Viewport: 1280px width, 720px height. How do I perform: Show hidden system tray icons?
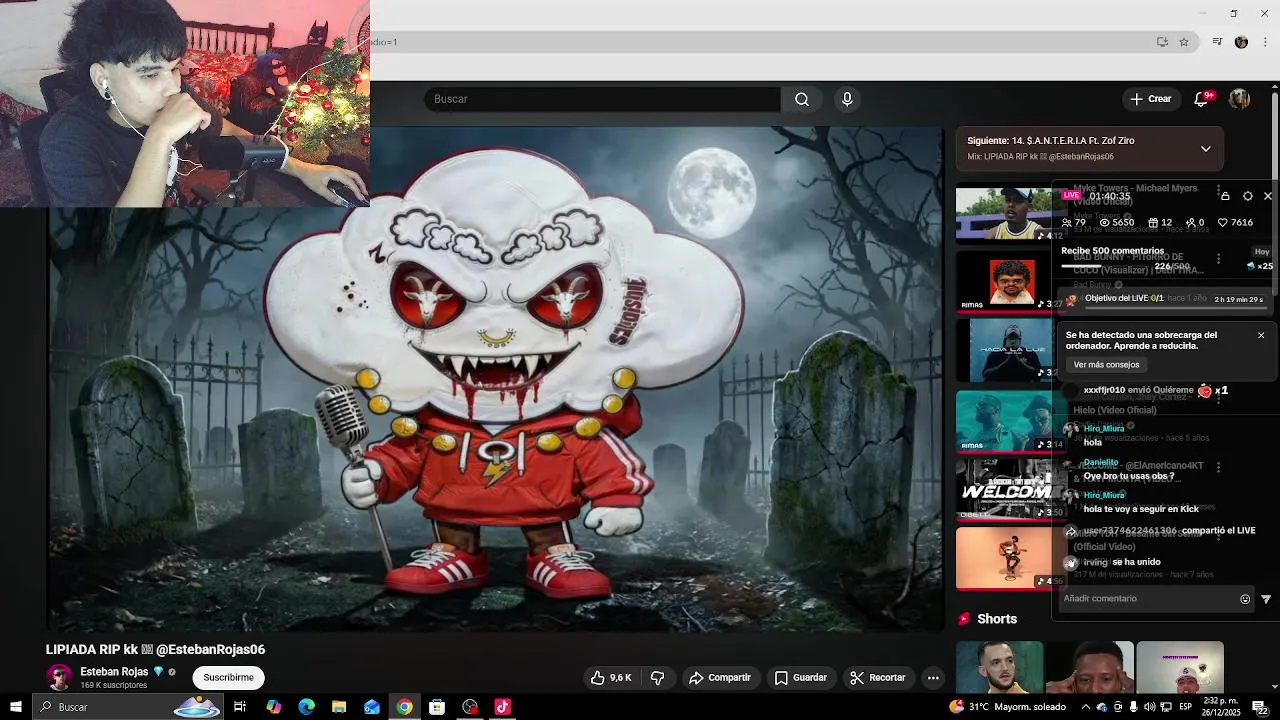(1086, 707)
